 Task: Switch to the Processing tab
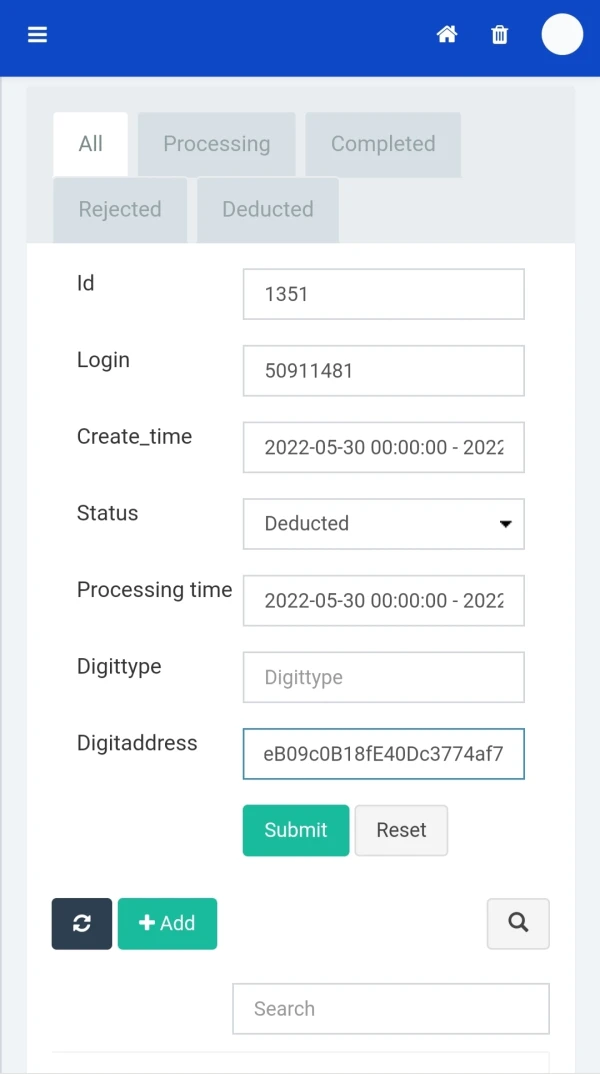point(216,144)
